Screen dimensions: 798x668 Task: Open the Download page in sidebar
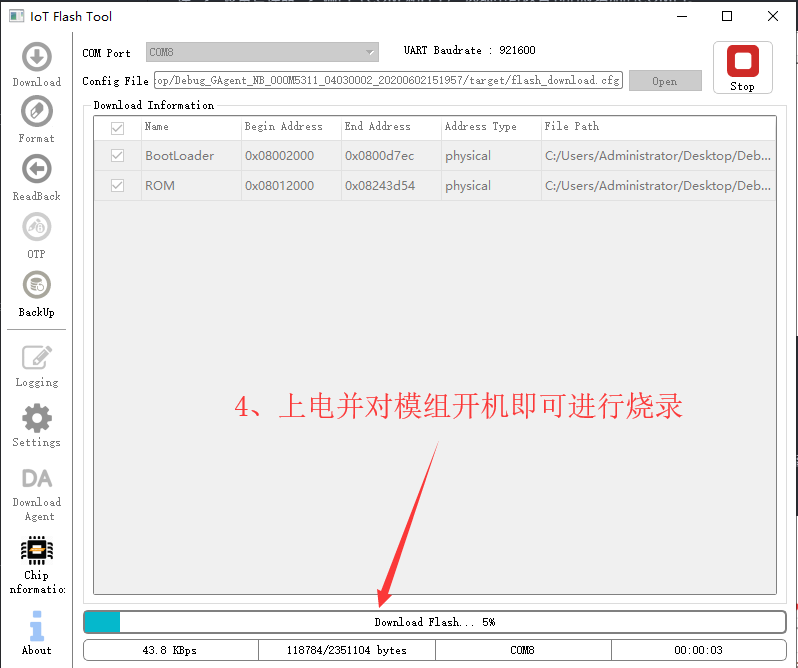[x=37, y=64]
